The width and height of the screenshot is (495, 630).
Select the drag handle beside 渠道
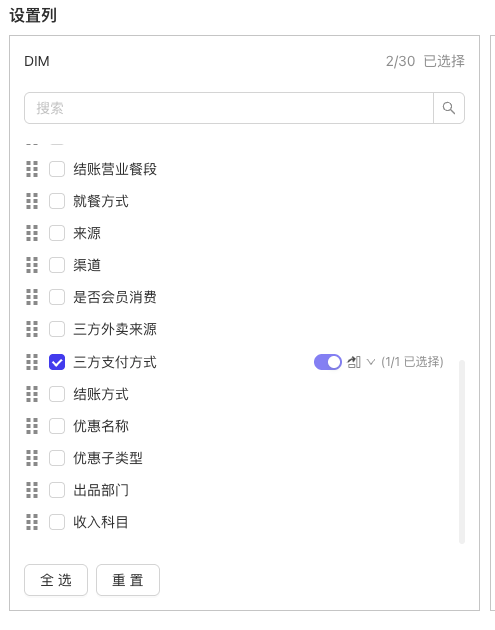32,265
